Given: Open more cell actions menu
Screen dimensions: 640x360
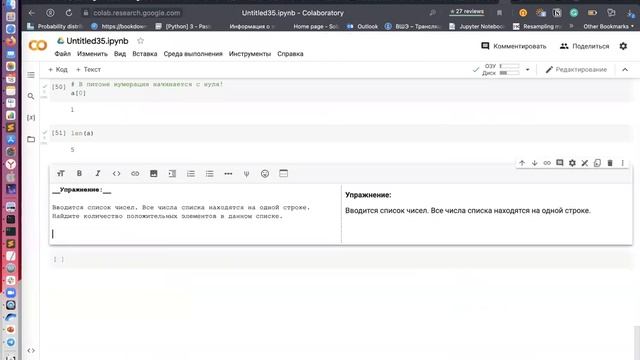Looking at the screenshot, I should [x=622, y=163].
